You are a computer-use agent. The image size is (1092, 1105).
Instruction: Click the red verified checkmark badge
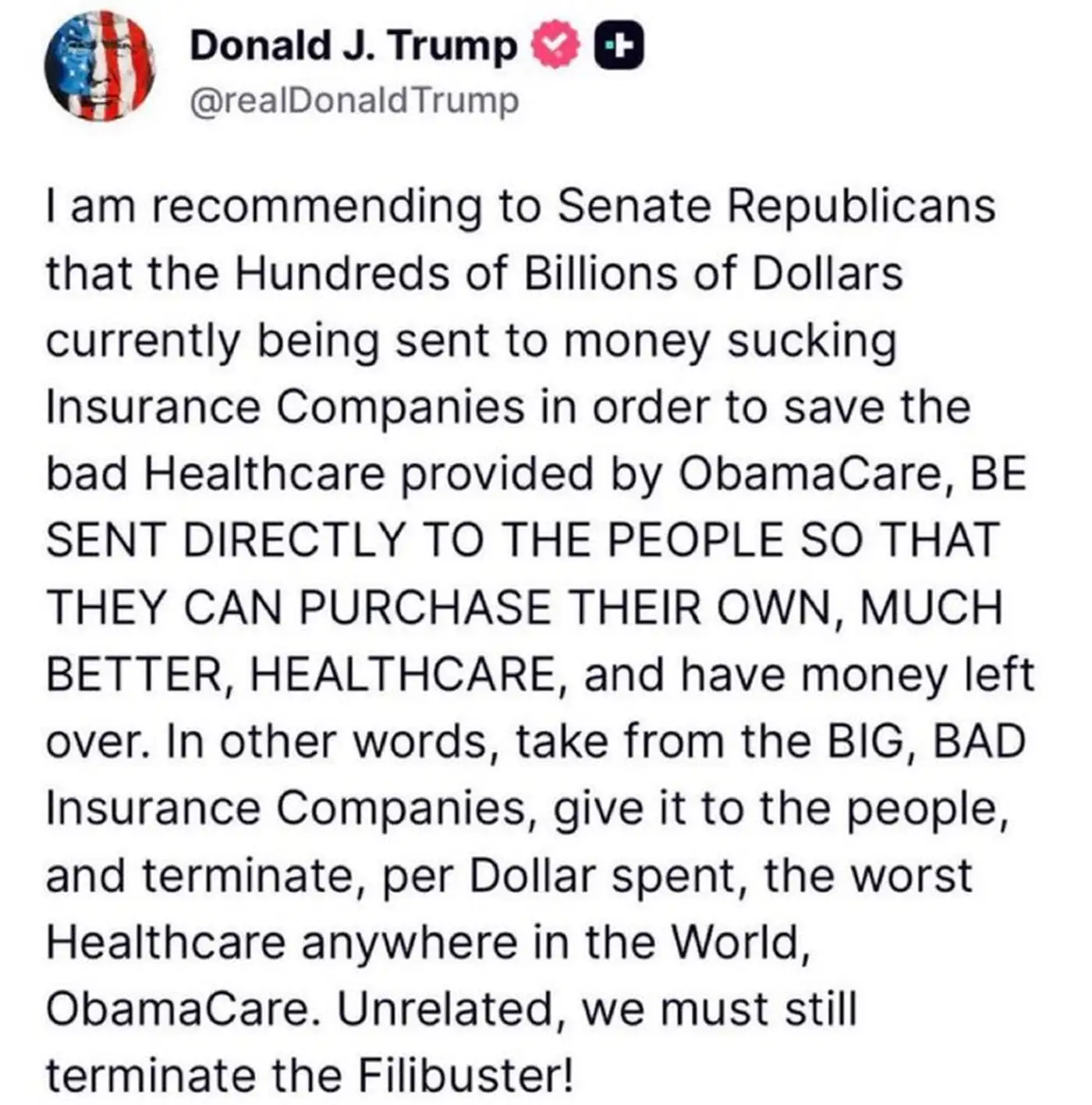555,47
